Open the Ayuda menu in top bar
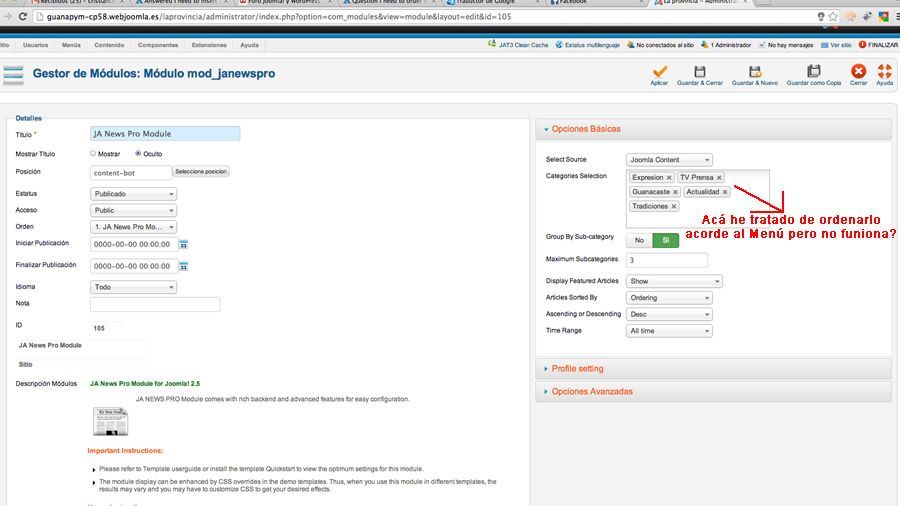The width and height of the screenshot is (900, 506). click(x=249, y=45)
